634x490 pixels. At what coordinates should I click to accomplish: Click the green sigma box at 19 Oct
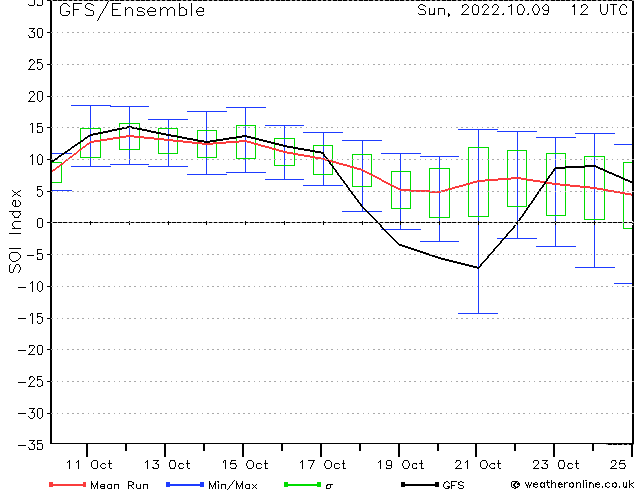(x=401, y=190)
